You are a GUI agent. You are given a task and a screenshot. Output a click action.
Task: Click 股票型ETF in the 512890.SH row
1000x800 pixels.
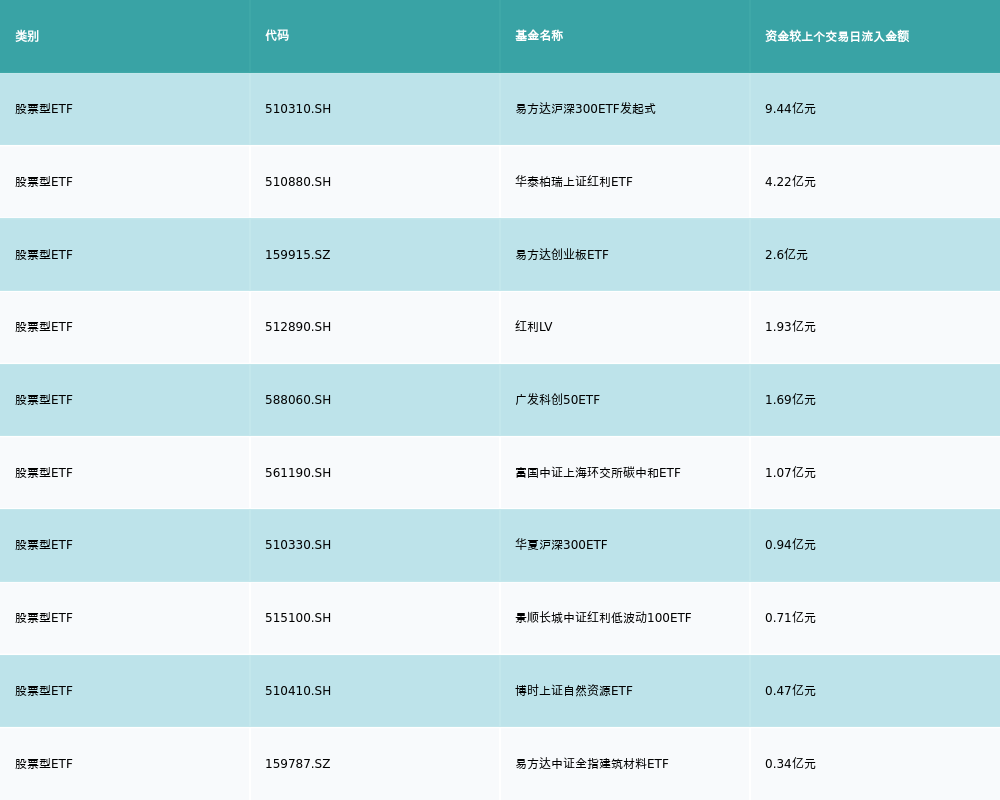click(44, 327)
